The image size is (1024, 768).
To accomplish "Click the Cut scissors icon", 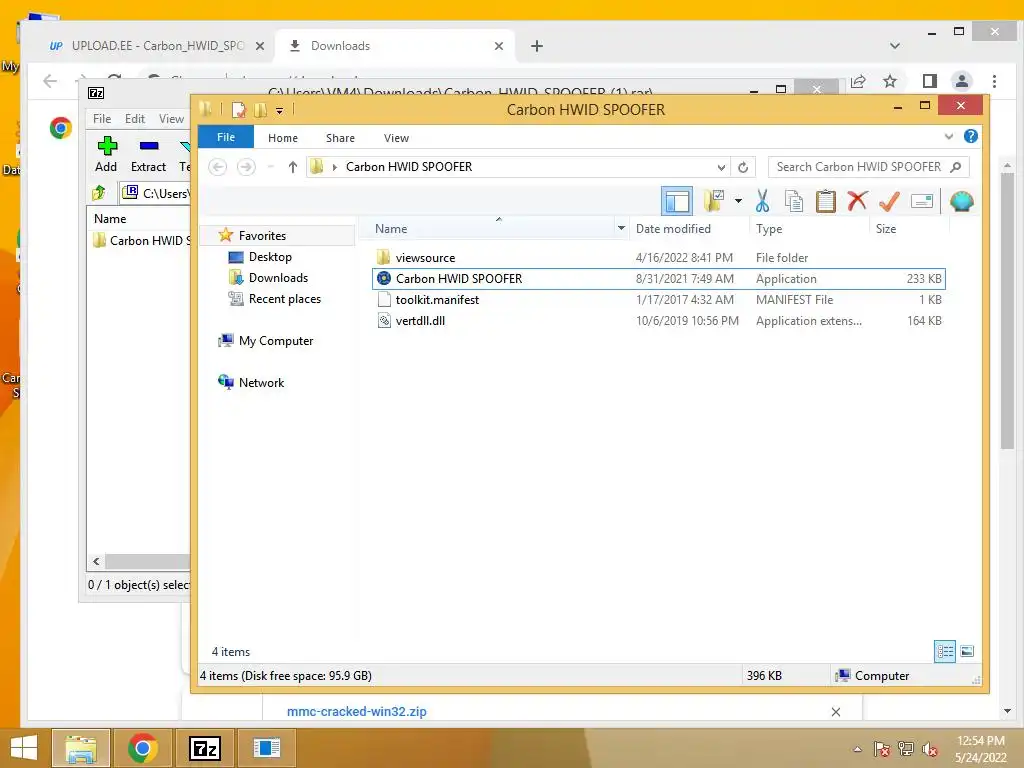I will click(762, 201).
